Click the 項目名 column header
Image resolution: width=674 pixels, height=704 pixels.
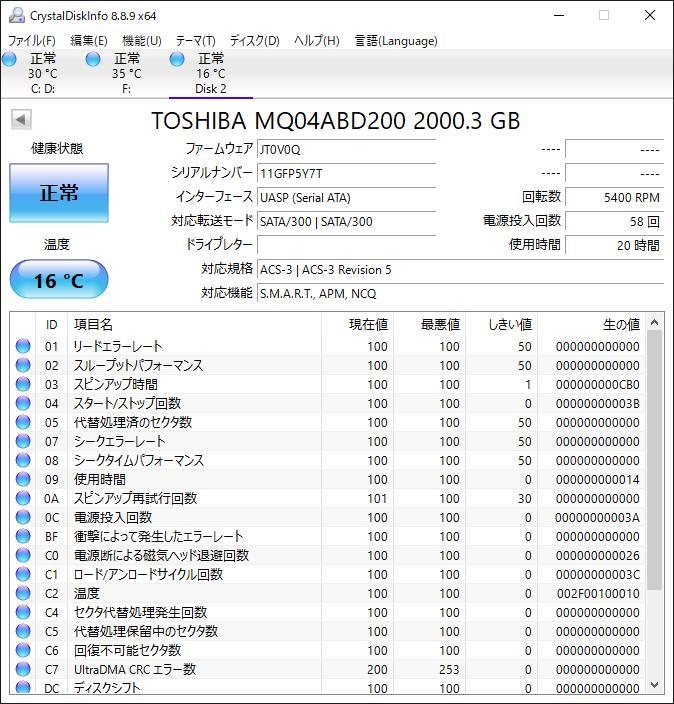(194, 324)
